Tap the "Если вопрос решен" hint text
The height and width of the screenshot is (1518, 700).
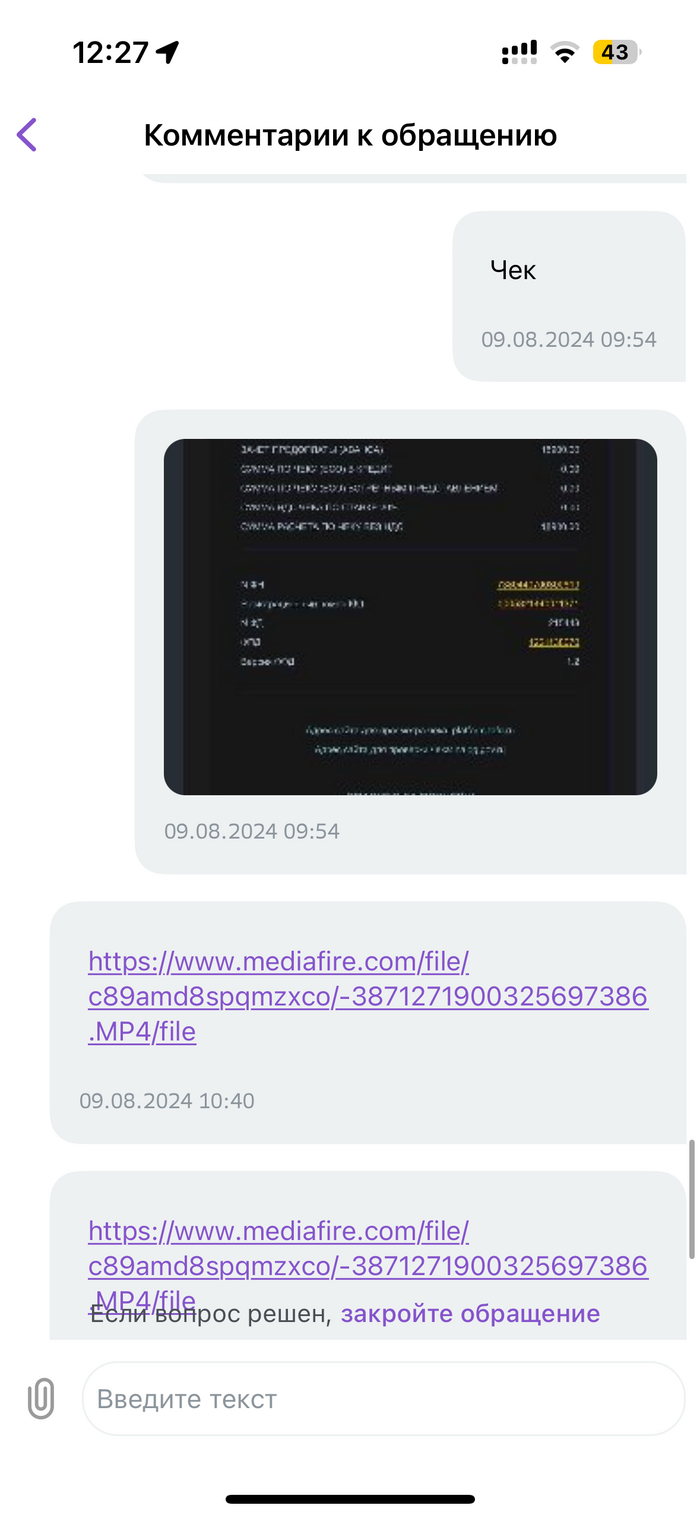[x=211, y=1313]
